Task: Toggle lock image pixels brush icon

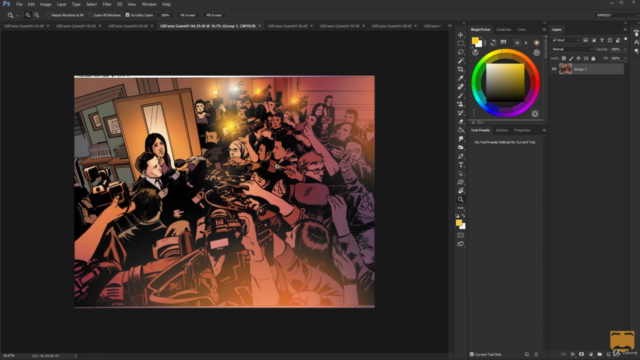Action: coord(571,58)
